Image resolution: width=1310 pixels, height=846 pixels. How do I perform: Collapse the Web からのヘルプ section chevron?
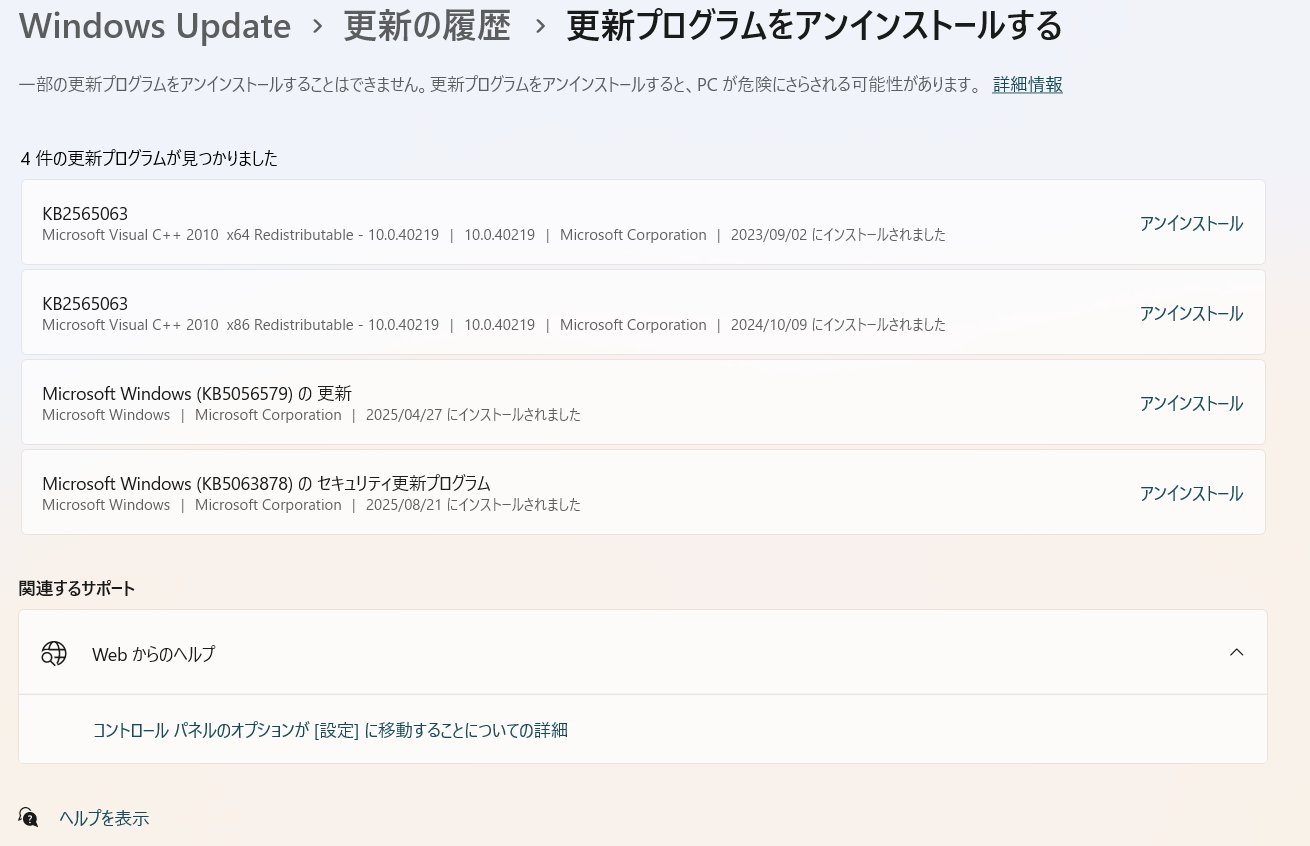(x=1236, y=653)
